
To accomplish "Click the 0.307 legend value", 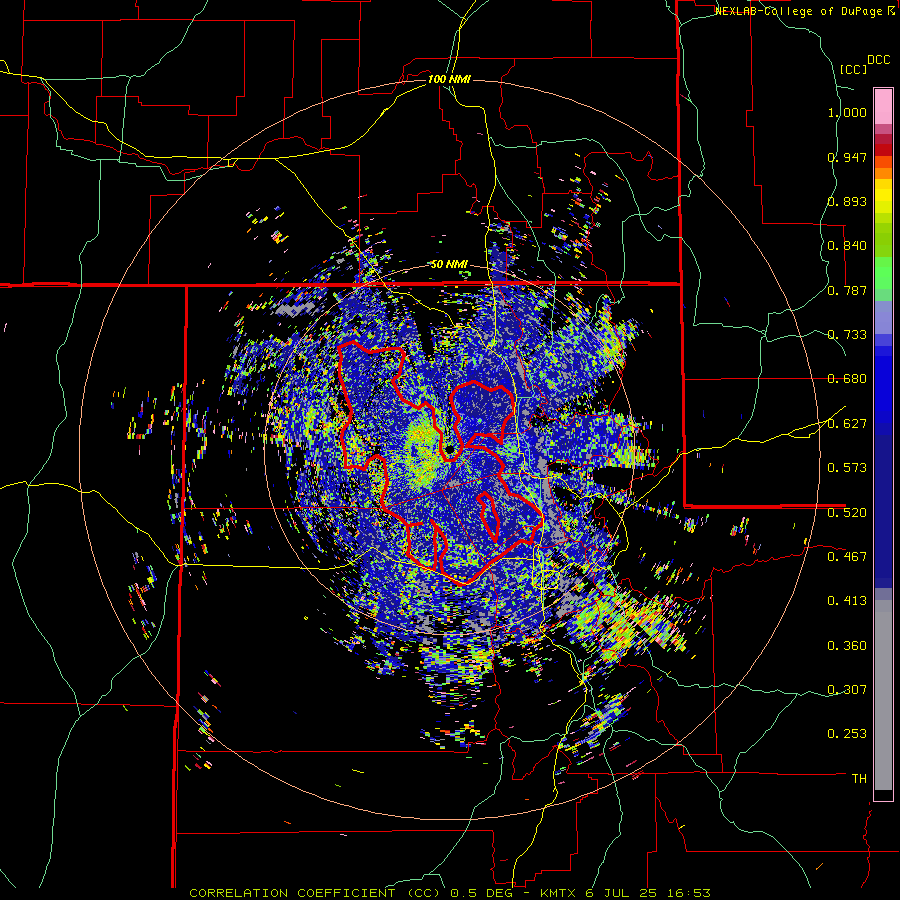I will click(847, 690).
